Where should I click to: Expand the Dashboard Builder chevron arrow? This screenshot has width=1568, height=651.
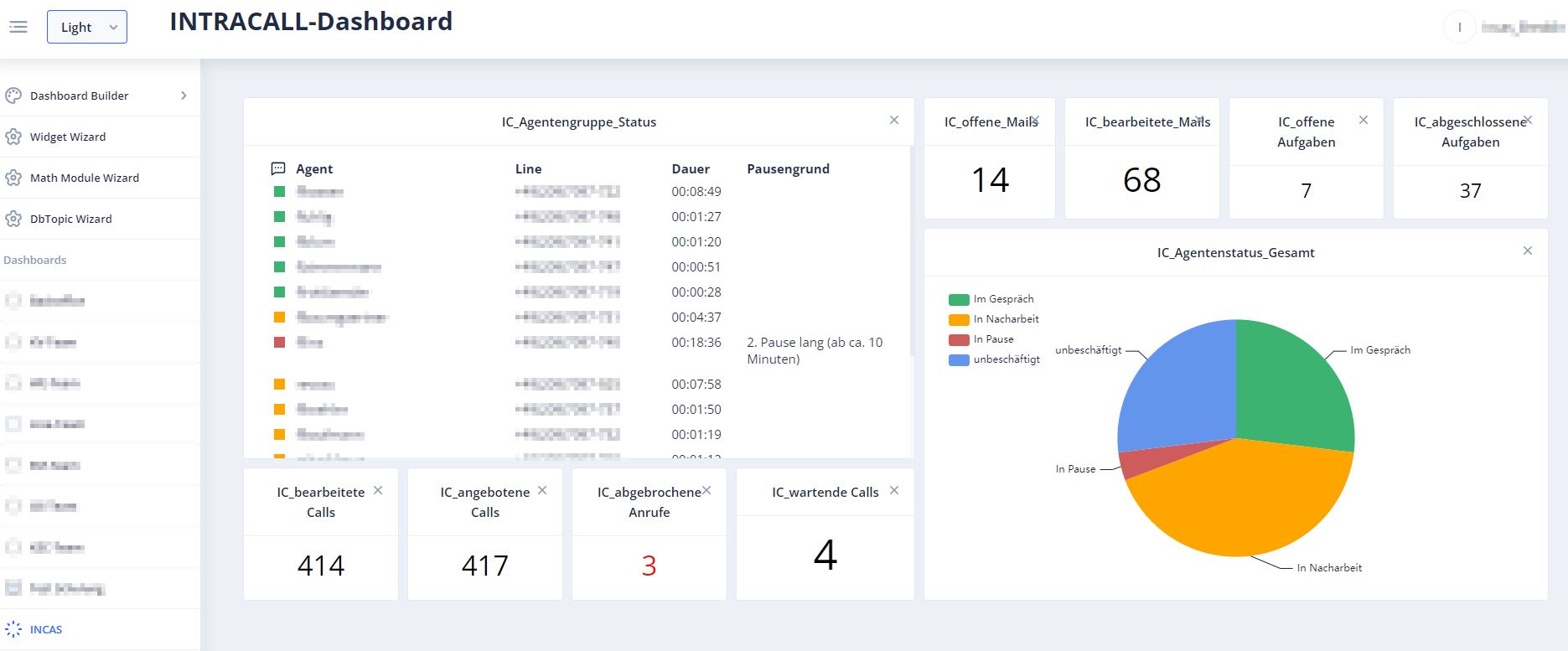point(184,96)
